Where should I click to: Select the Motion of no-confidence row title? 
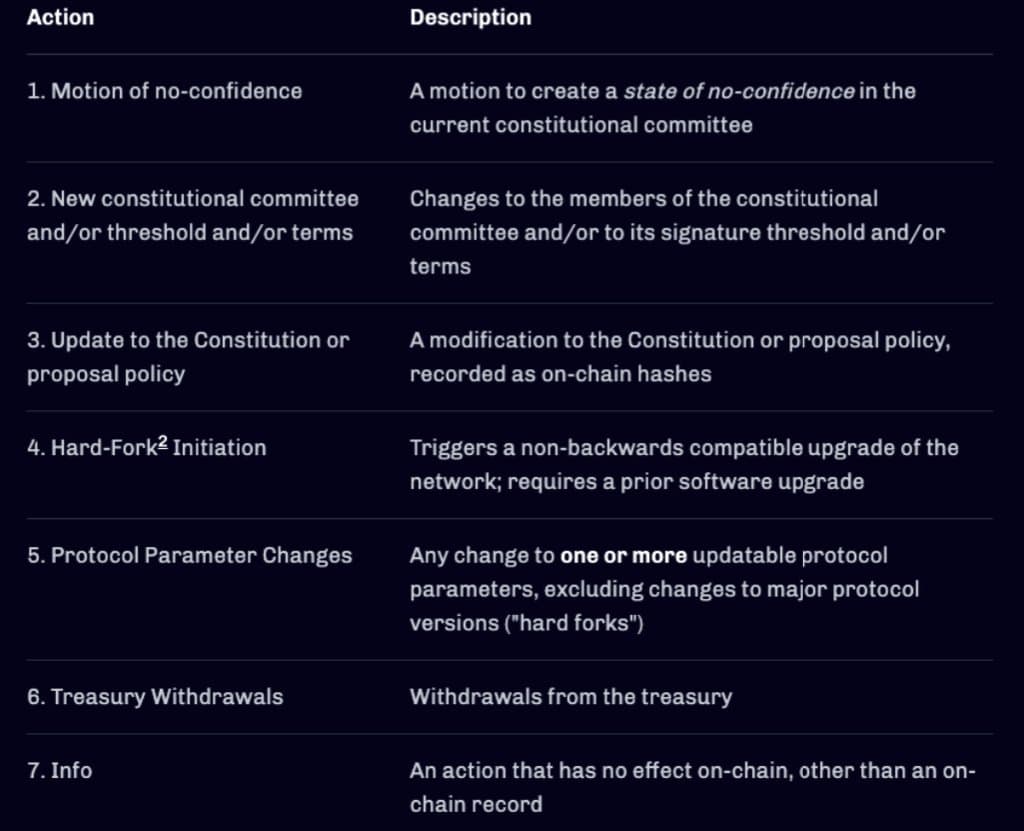coord(164,91)
